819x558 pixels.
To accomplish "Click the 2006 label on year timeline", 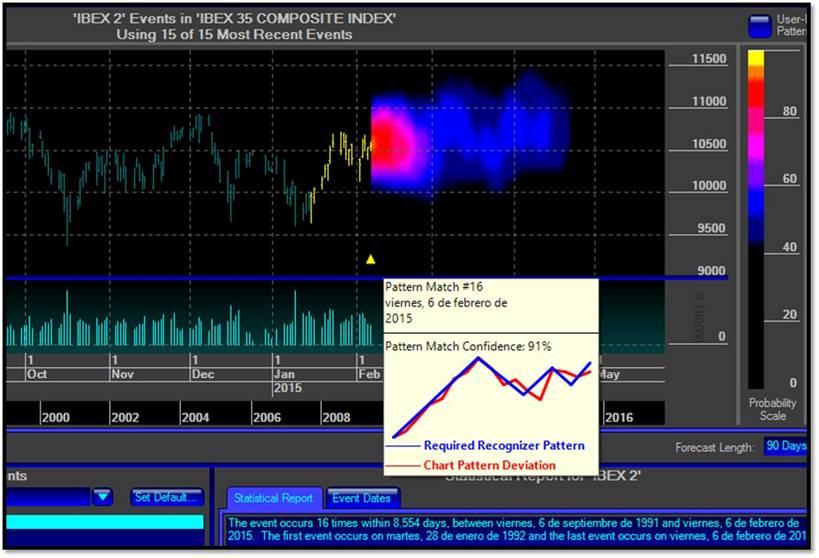I will [x=266, y=417].
